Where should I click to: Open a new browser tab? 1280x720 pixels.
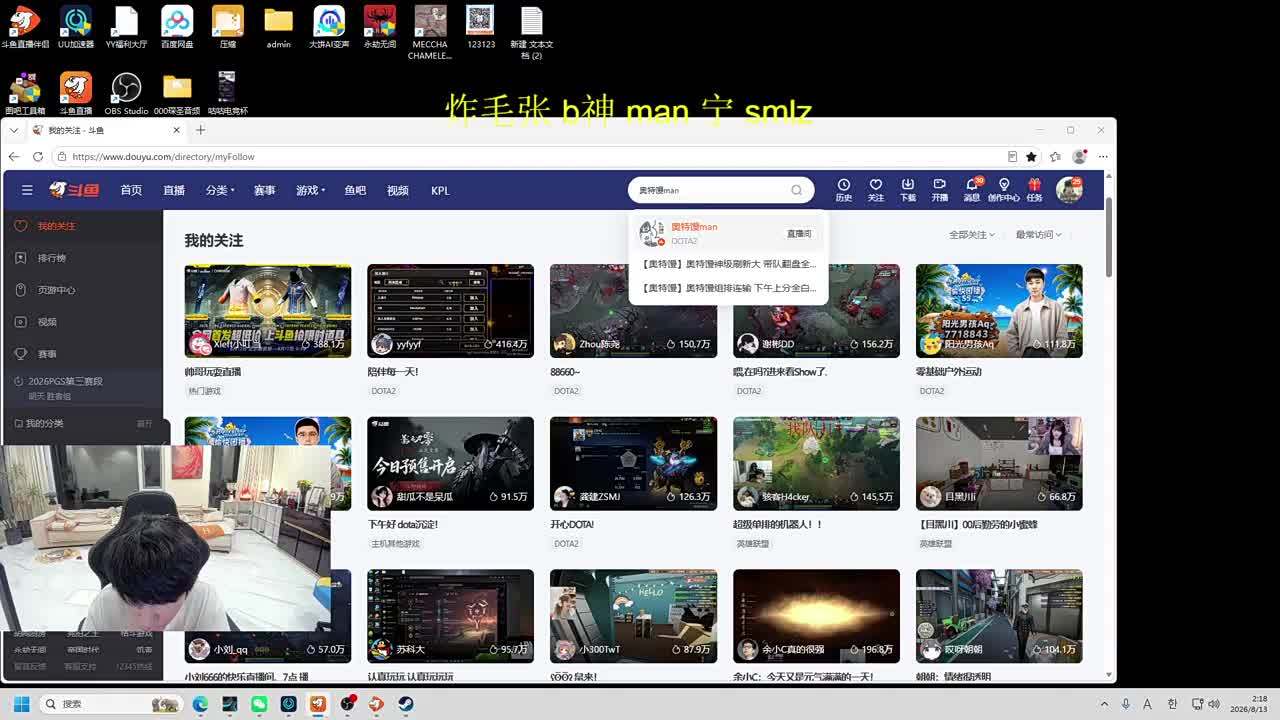pos(201,130)
